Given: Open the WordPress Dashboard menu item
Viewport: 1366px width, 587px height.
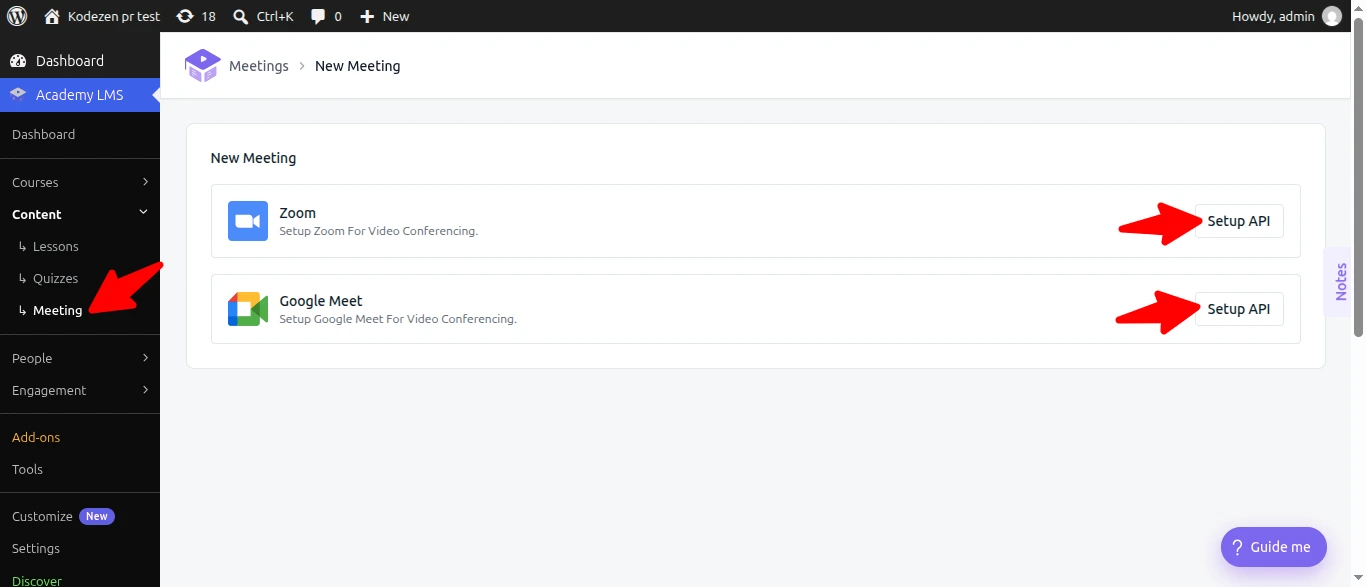Looking at the screenshot, I should 80,61.
